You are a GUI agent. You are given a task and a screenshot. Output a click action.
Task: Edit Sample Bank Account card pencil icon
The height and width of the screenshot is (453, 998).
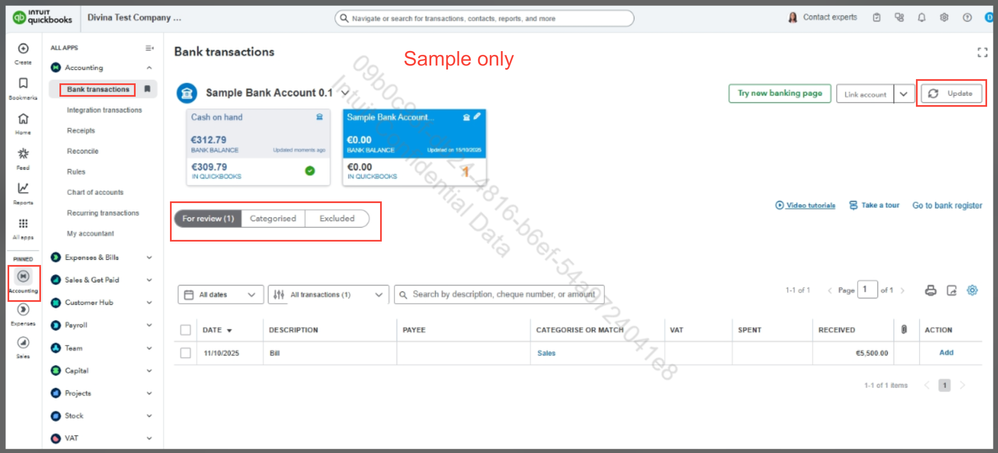pyautogui.click(x=477, y=116)
